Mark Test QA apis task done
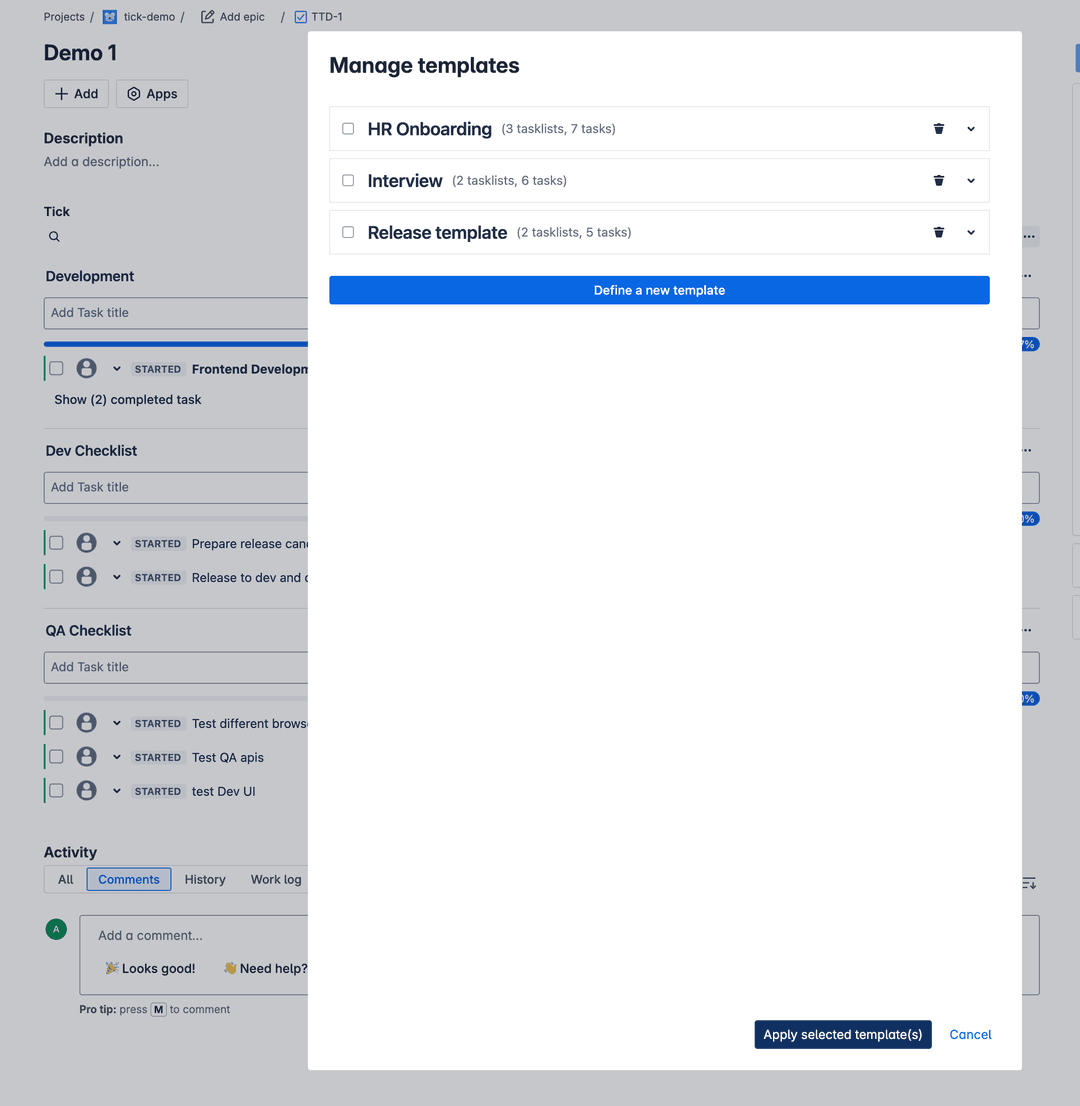 (56, 757)
